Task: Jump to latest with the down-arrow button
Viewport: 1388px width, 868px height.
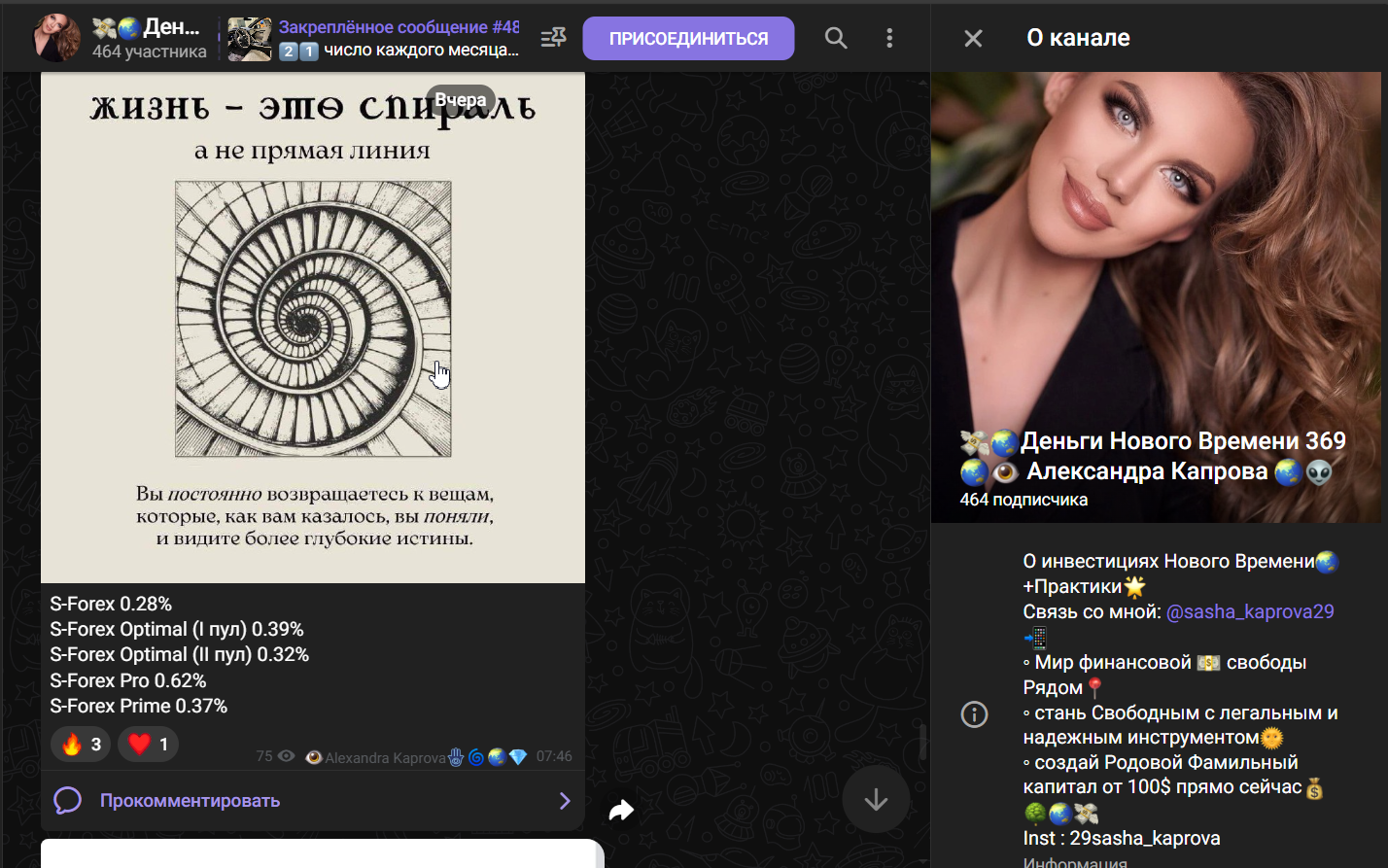Action: pyautogui.click(x=876, y=799)
